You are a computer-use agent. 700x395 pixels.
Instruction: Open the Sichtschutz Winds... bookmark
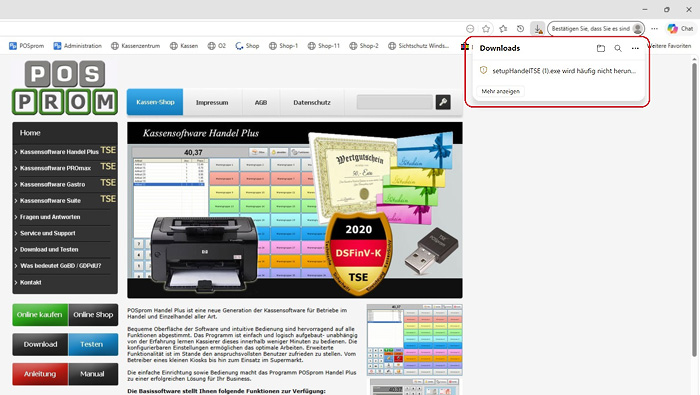418,46
